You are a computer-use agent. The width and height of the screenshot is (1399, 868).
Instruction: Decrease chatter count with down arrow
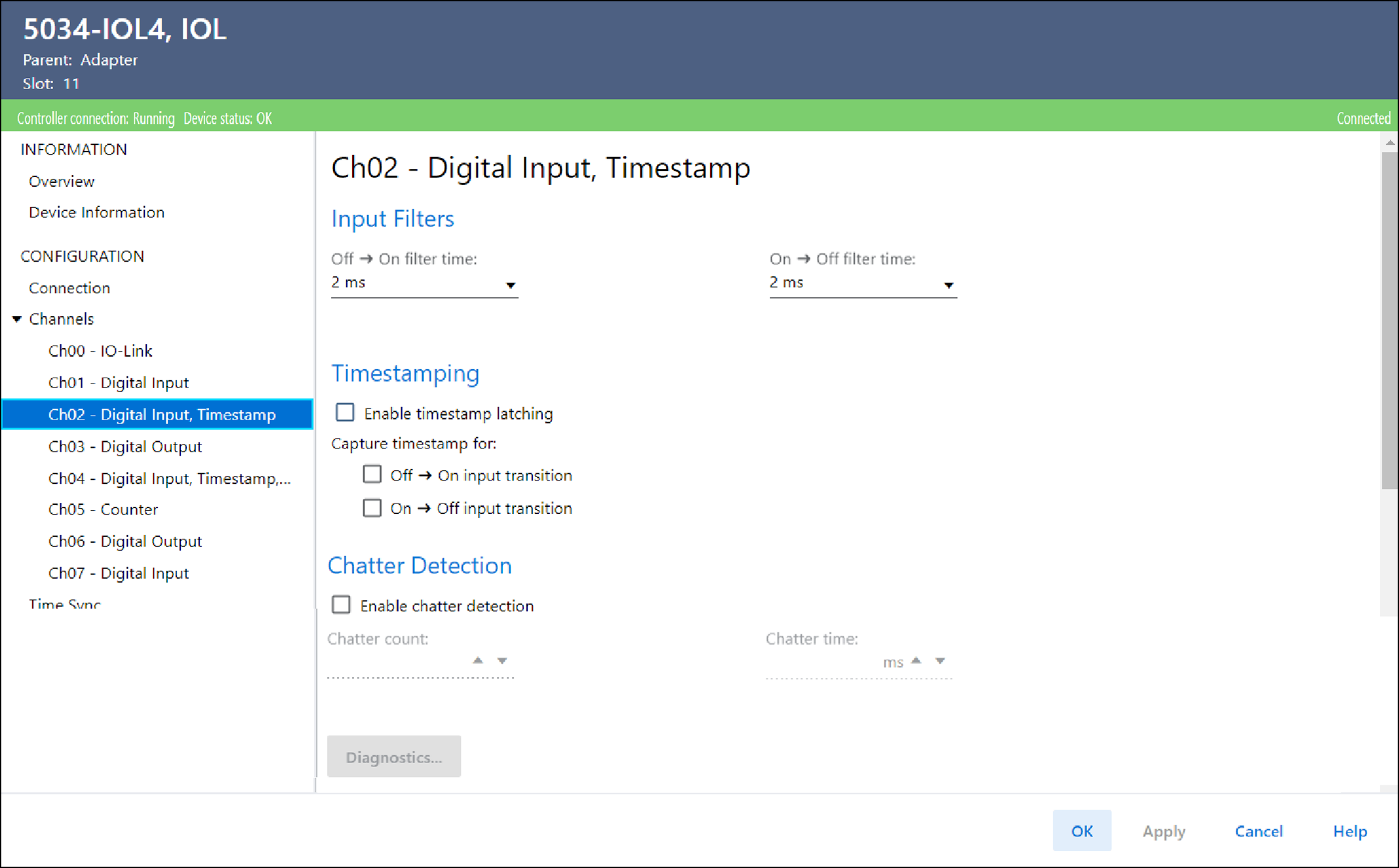click(x=502, y=660)
